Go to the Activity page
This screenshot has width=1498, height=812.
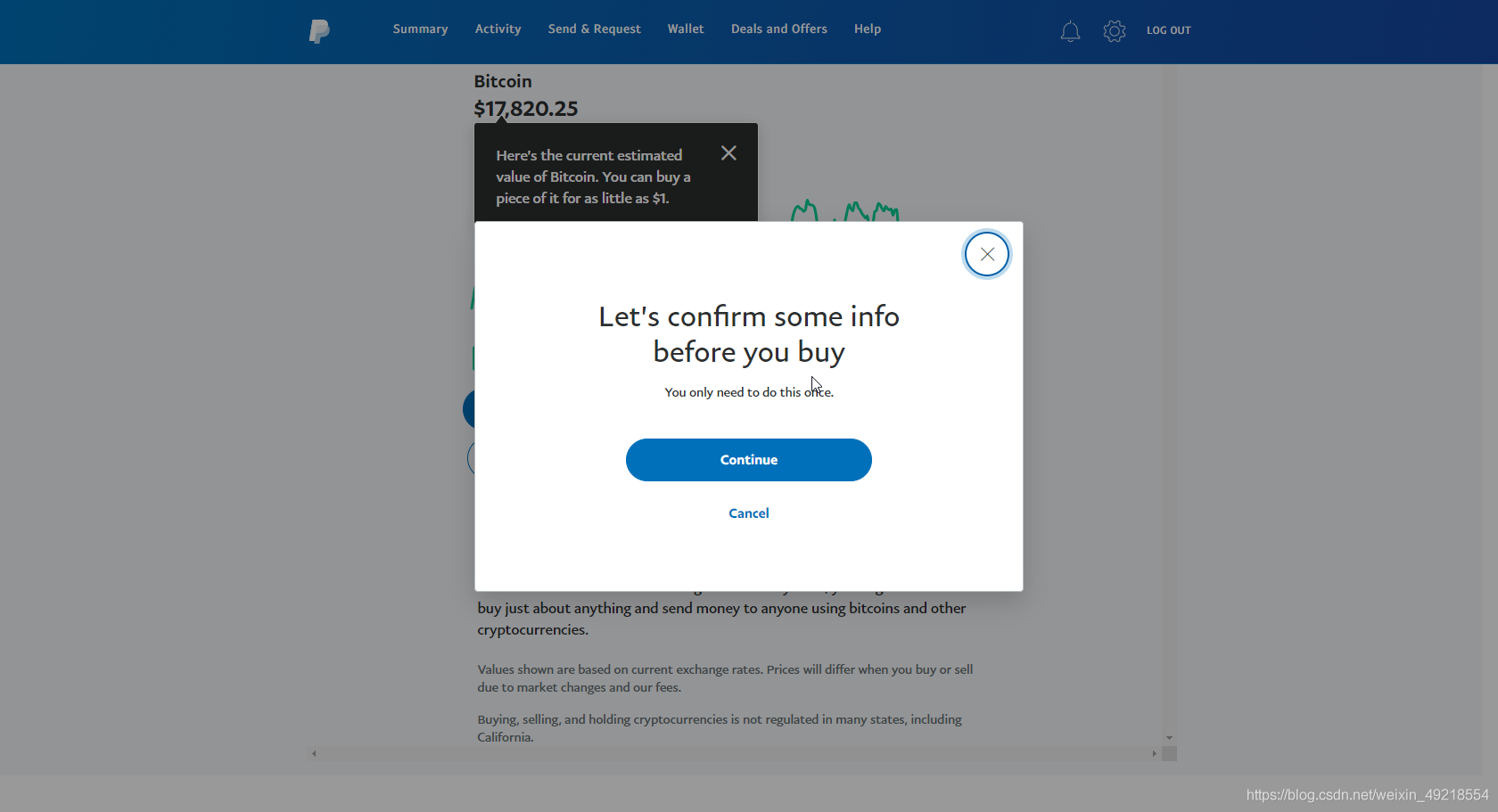coord(498,29)
